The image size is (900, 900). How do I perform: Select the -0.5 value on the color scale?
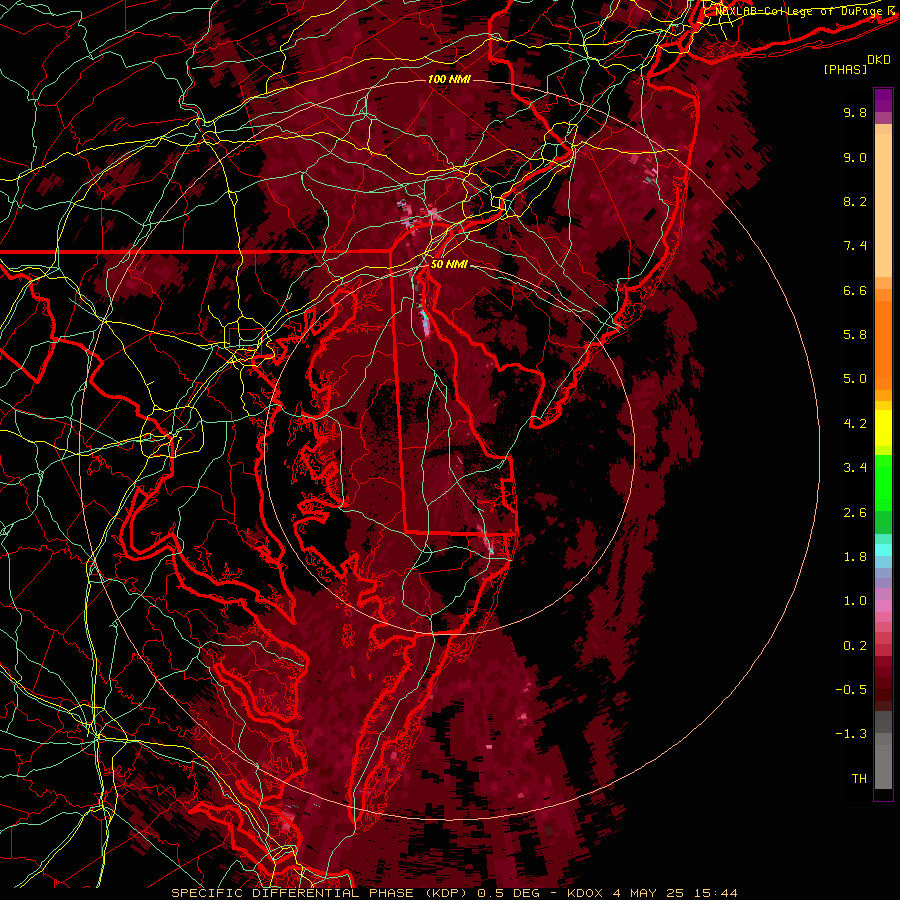[x=851, y=690]
